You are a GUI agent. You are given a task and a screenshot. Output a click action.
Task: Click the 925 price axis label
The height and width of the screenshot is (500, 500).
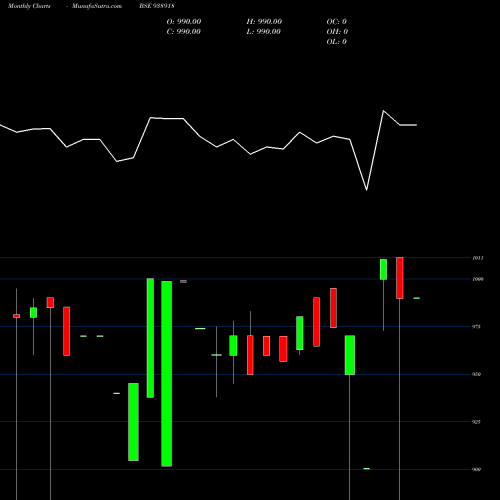point(477,422)
